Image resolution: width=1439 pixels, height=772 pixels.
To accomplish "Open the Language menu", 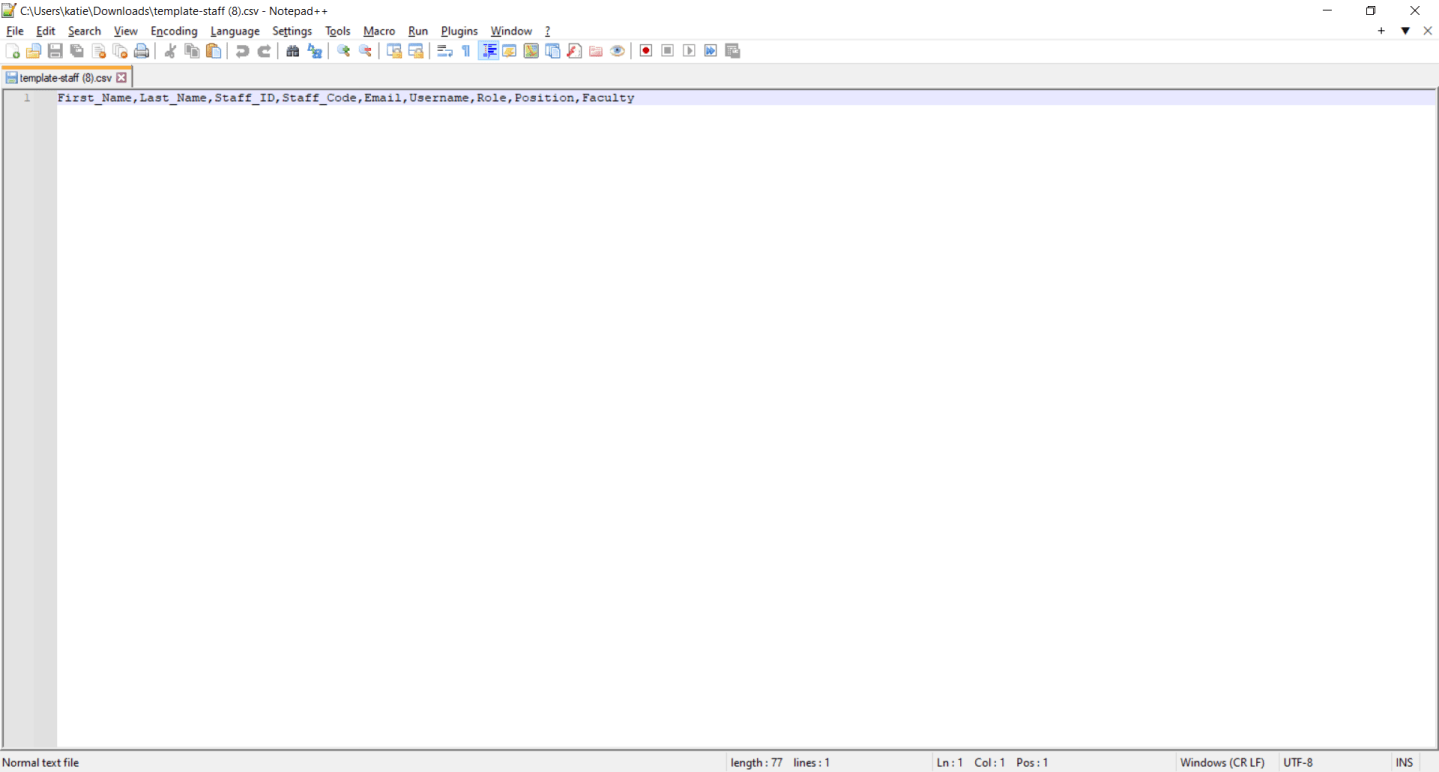I will click(x=234, y=31).
